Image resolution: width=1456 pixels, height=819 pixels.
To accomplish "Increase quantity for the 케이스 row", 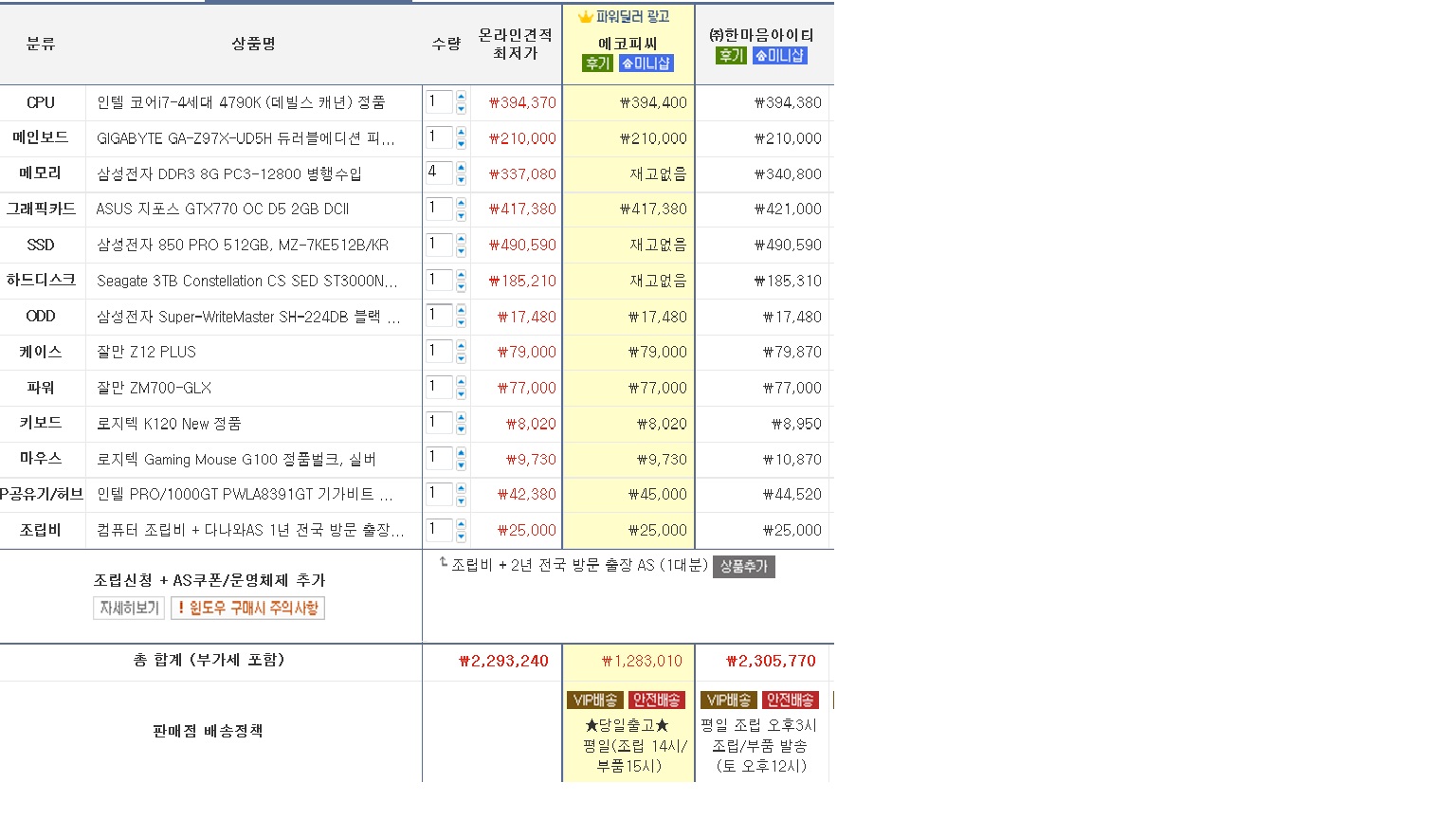I will (x=461, y=346).
